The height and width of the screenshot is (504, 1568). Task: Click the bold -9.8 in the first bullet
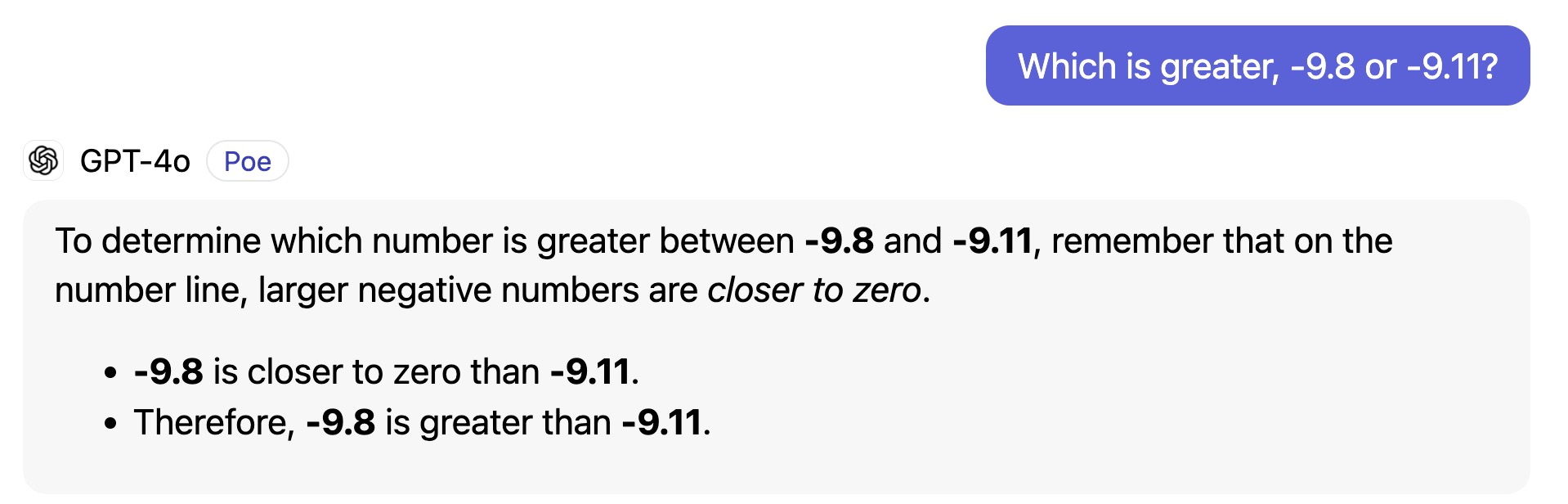(x=168, y=372)
